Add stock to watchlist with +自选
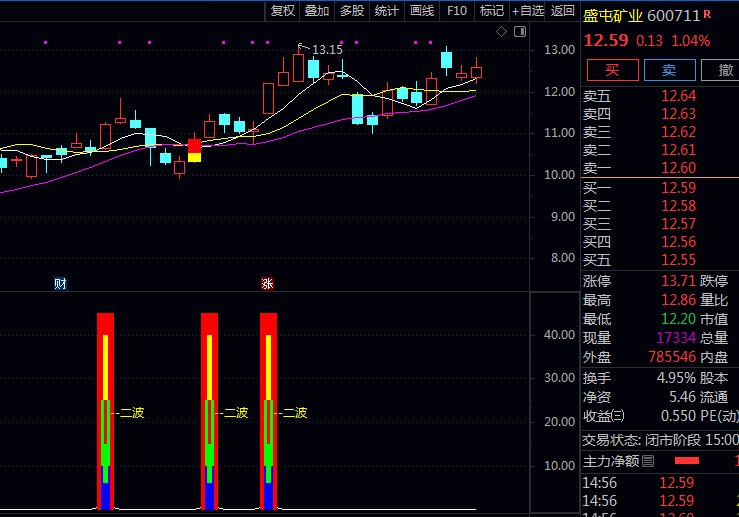This screenshot has width=739, height=517. 528,11
